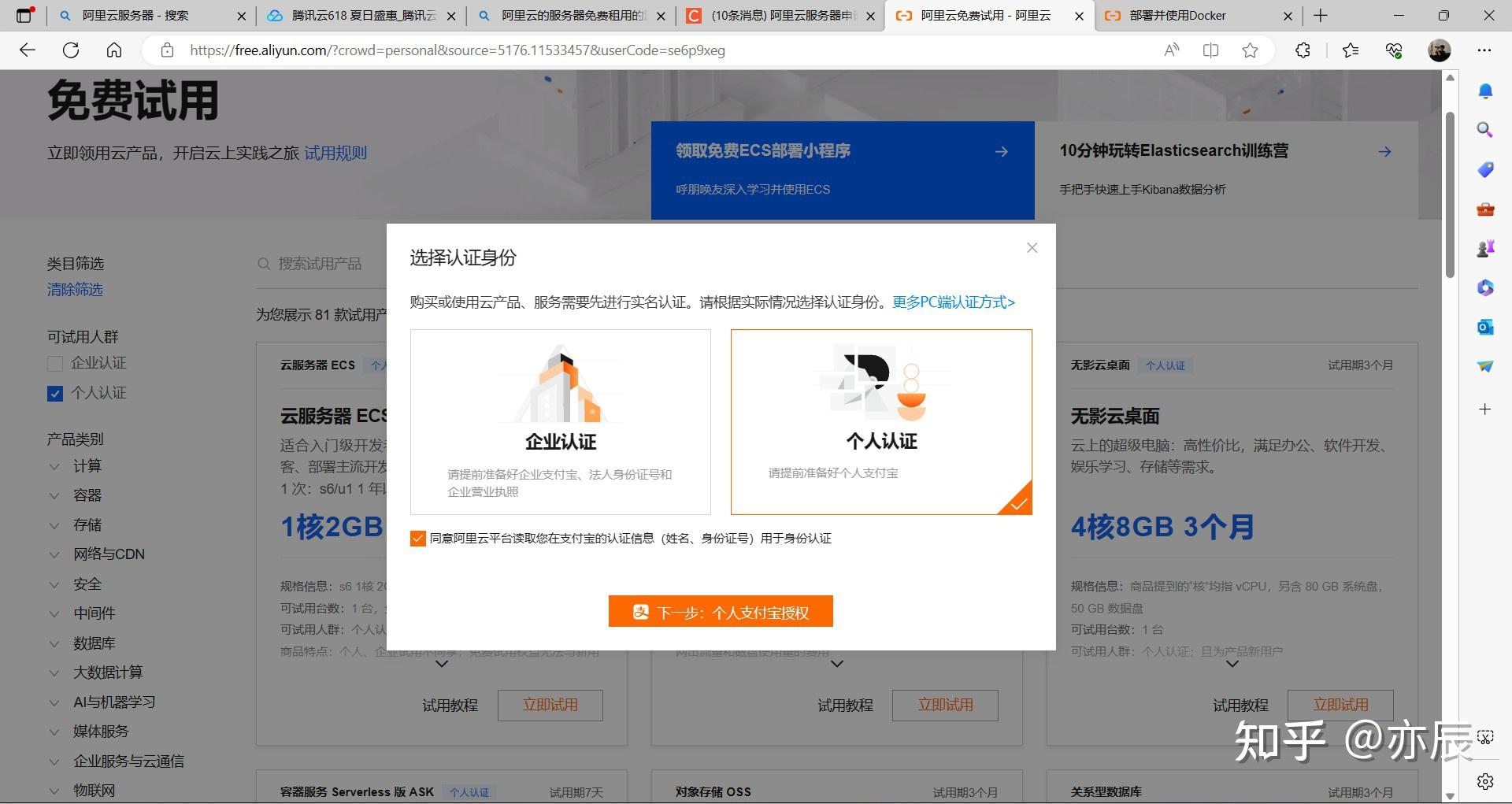Click the 清除筛选 link
The height and width of the screenshot is (804, 1512).
point(75,290)
